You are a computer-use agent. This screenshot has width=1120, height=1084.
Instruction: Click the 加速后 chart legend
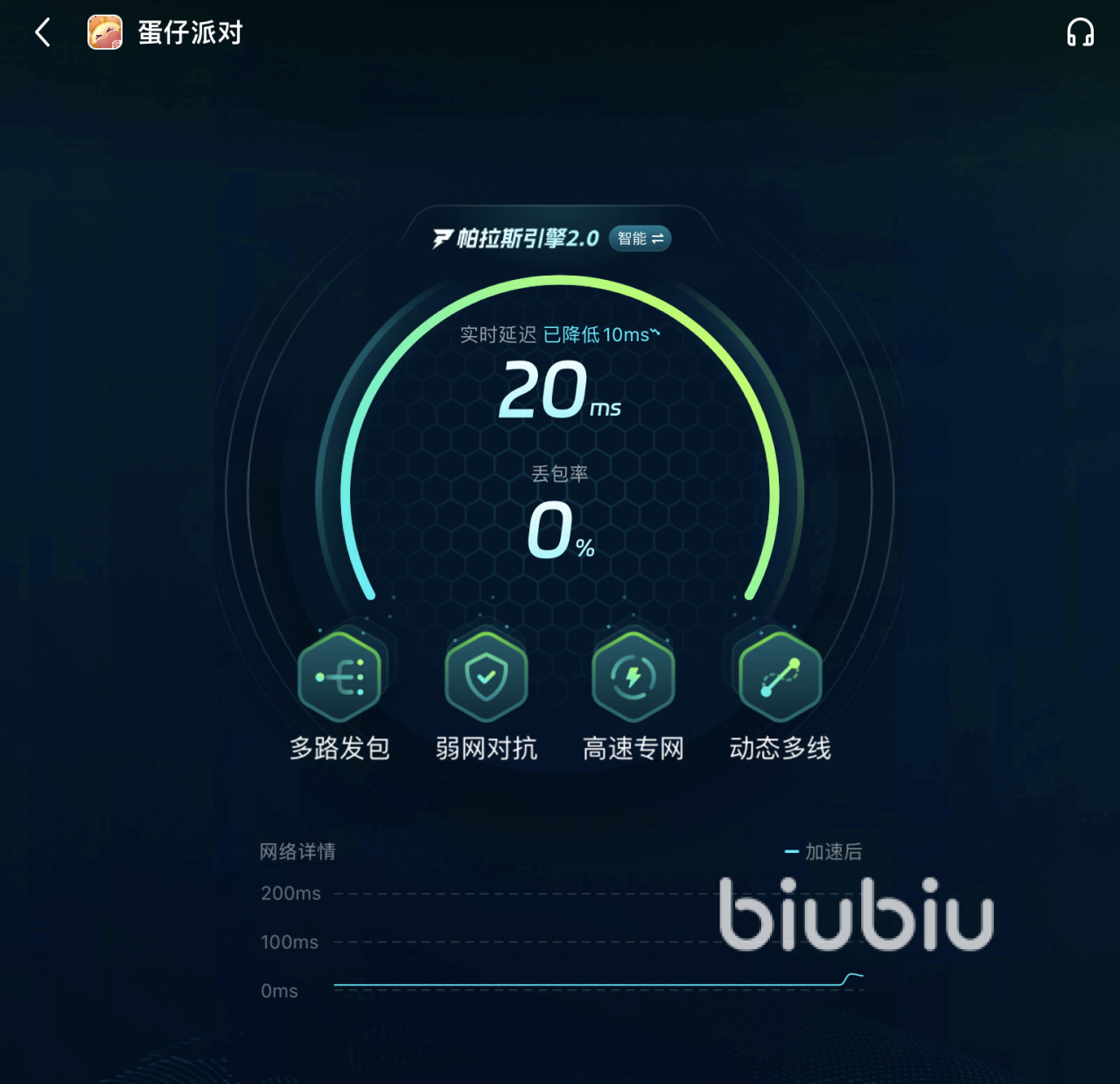click(x=823, y=851)
